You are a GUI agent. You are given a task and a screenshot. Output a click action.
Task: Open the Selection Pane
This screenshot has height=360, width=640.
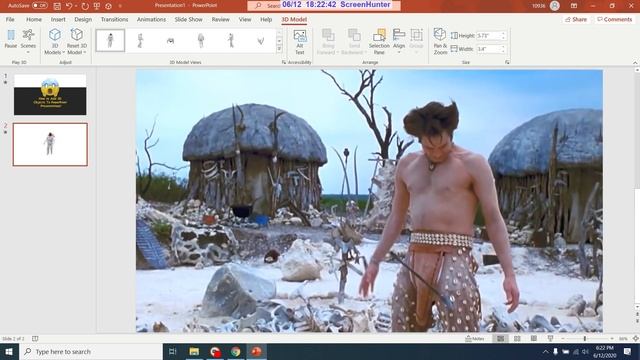tap(379, 42)
